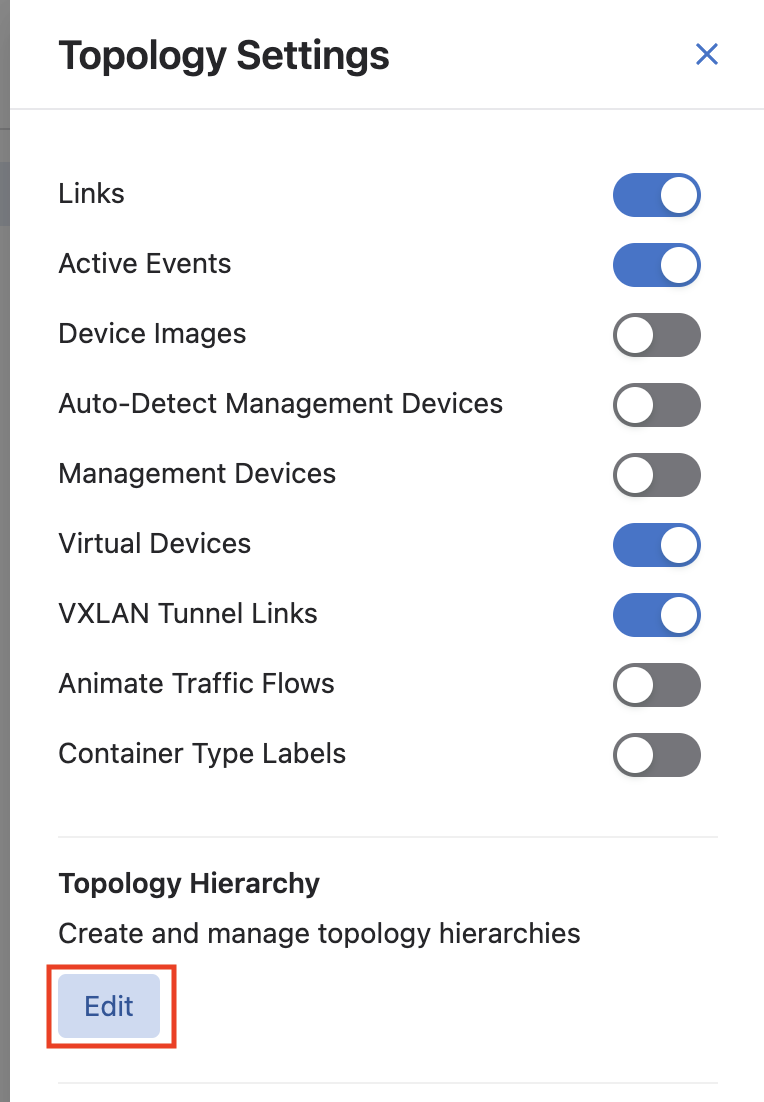Select the Active Events label
The height and width of the screenshot is (1102, 764).
pyautogui.click(x=145, y=264)
